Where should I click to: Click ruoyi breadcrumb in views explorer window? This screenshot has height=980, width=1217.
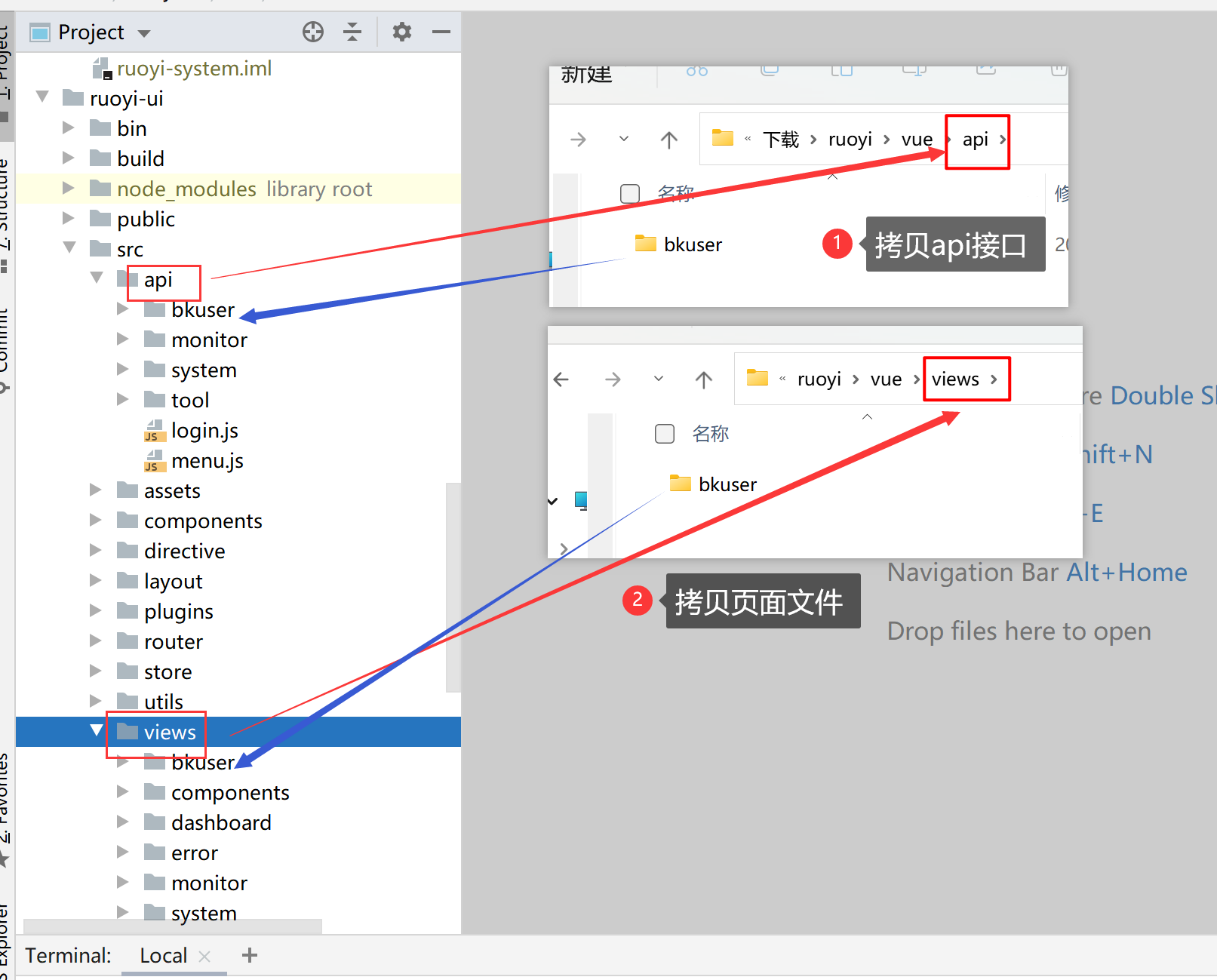coord(819,379)
